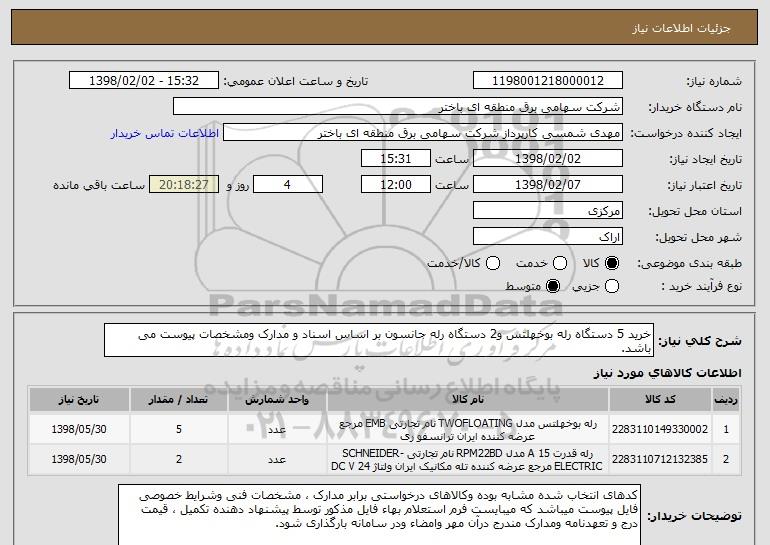Select the متوسط purchase type radio
The image size is (770, 545).
pos(553,286)
